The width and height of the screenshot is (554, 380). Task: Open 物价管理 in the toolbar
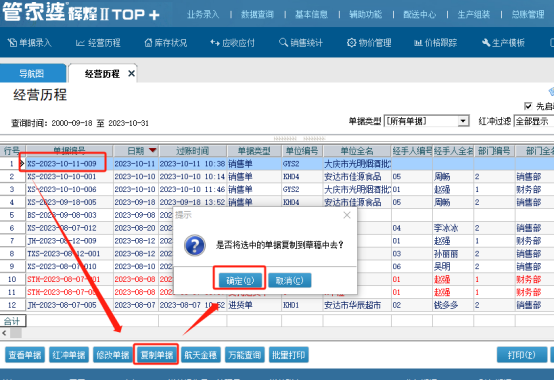click(369, 43)
